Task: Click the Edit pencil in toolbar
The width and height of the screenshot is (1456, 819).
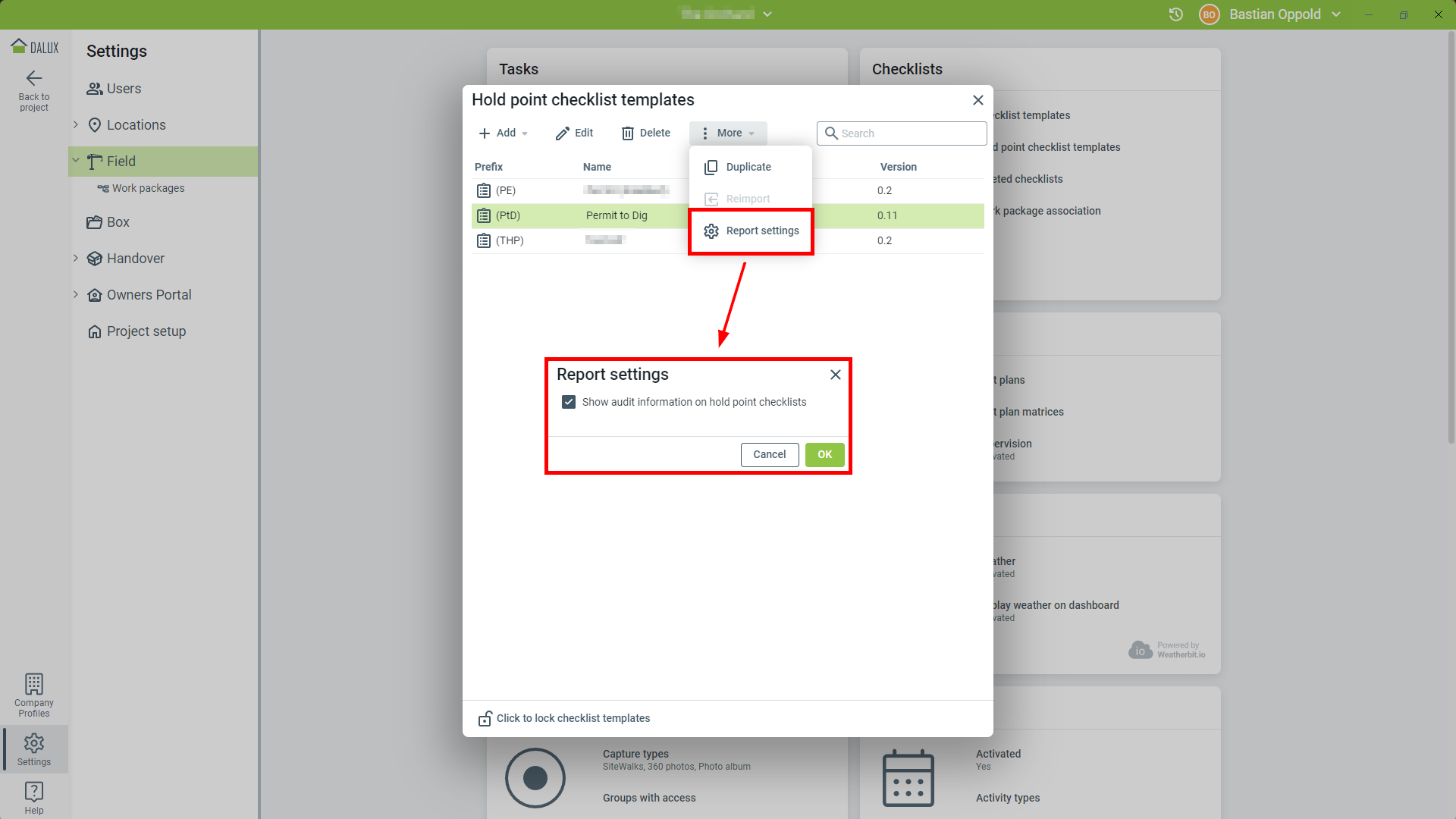Action: point(574,133)
